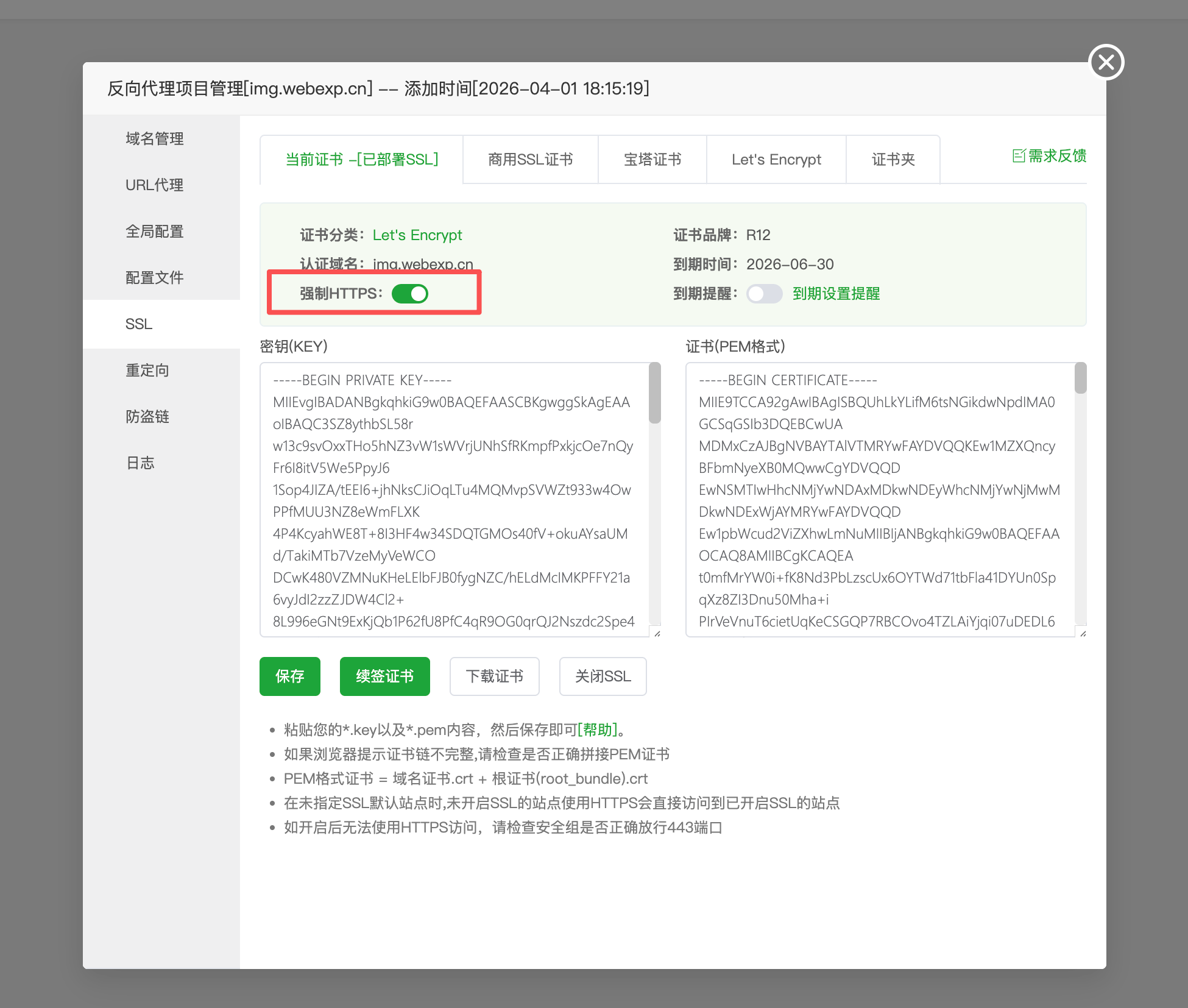
Task: Switch to the 商用SSL证书 tab
Action: coord(530,160)
